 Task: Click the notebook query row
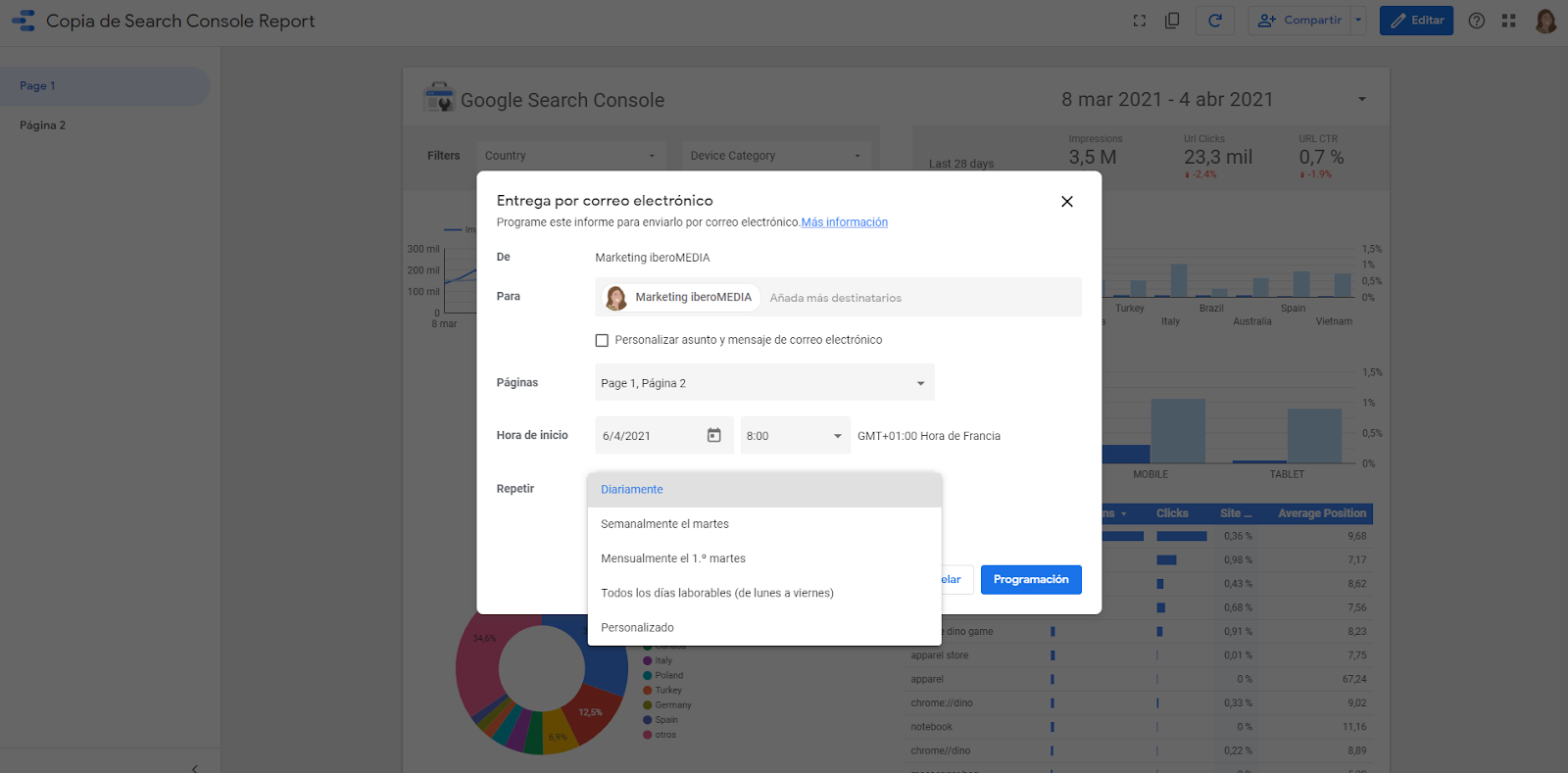1139,727
